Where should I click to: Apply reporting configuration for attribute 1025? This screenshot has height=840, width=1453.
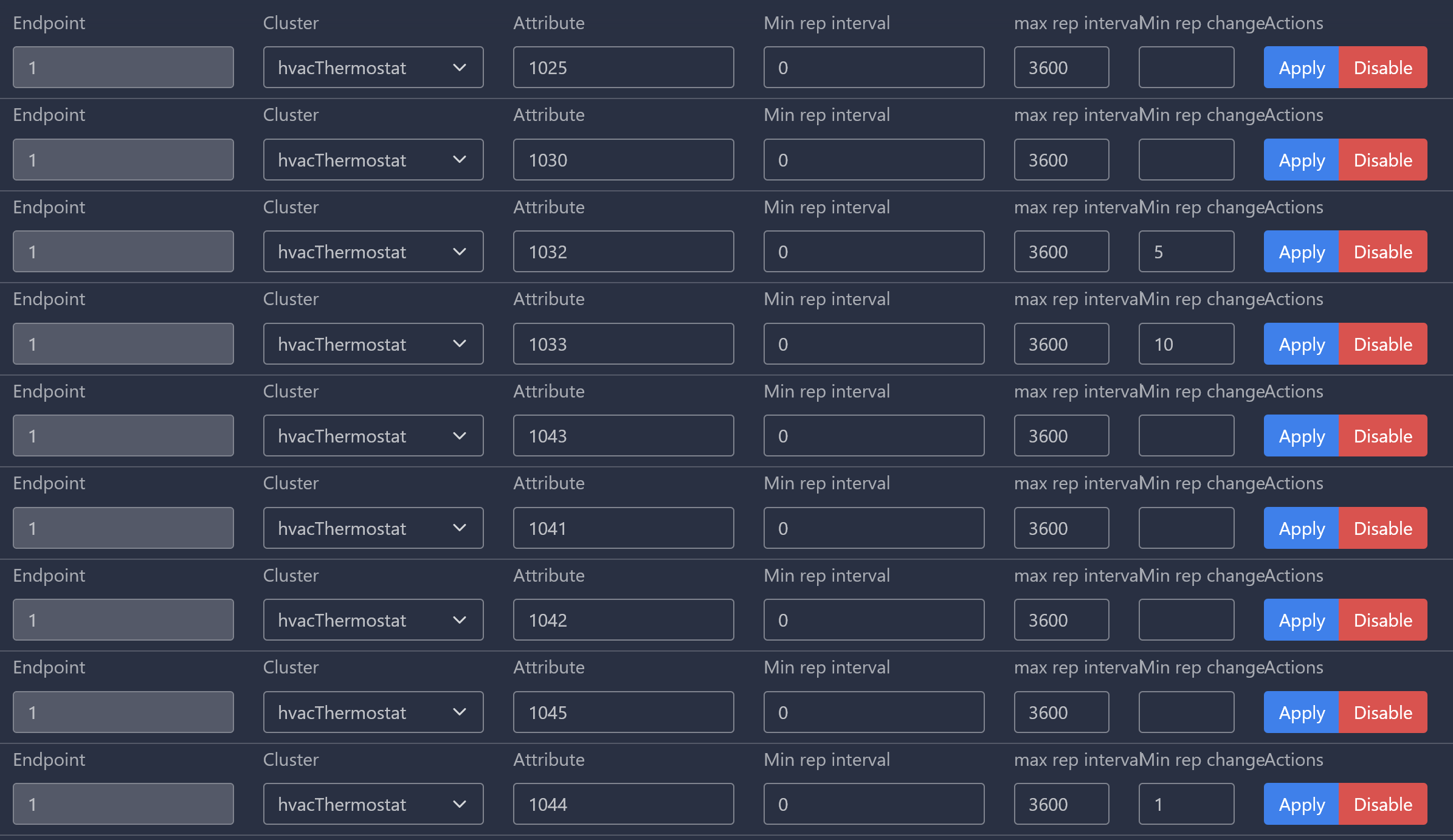pyautogui.click(x=1300, y=67)
